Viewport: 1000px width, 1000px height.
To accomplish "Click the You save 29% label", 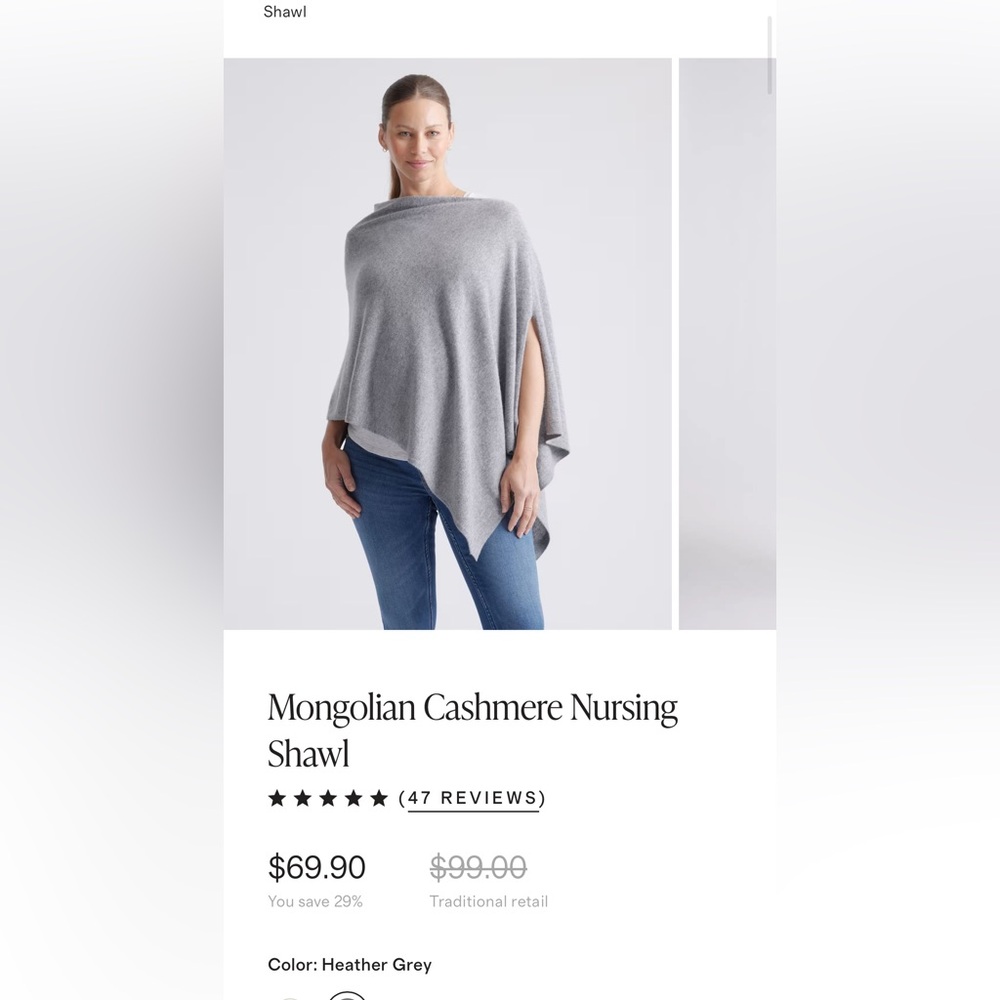I will pos(315,901).
